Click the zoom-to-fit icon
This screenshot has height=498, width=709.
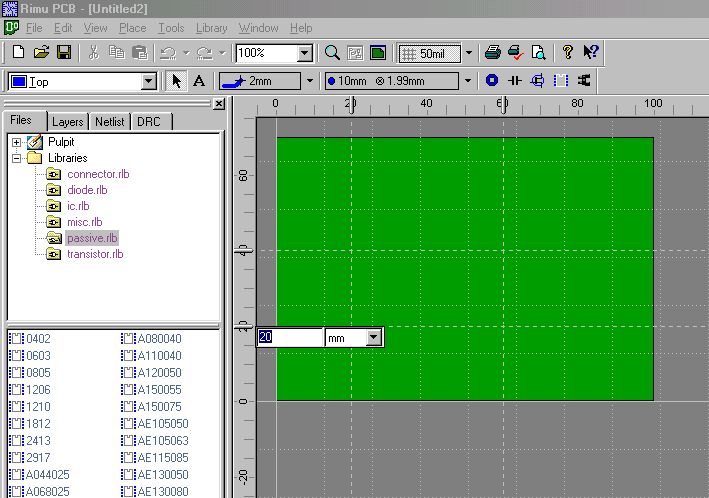(355, 53)
